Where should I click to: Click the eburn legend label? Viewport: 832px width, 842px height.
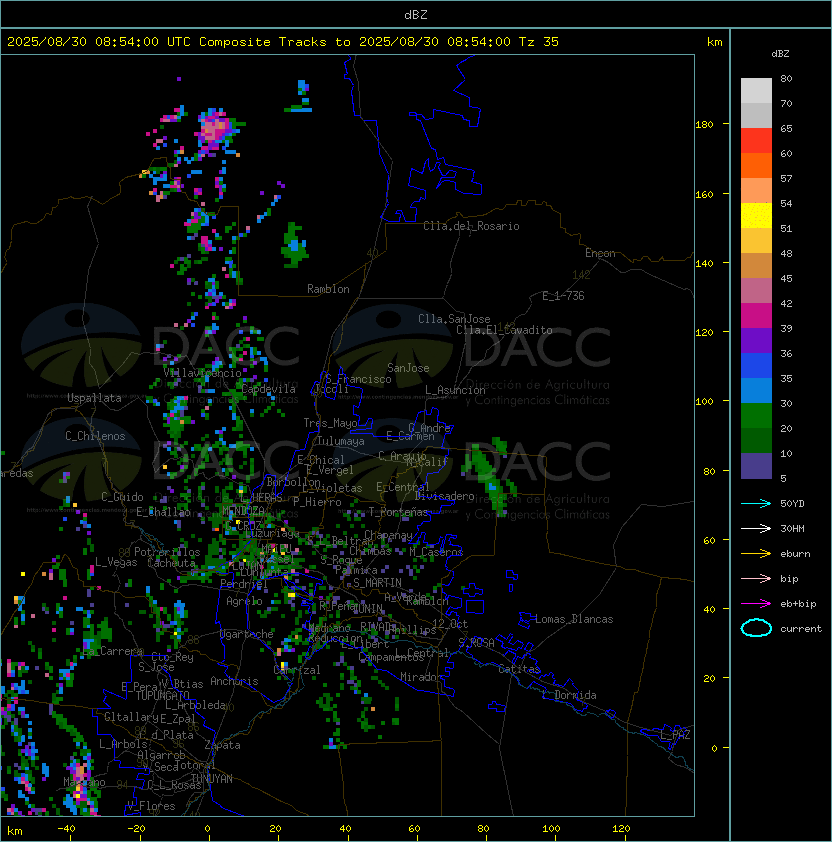[795, 554]
